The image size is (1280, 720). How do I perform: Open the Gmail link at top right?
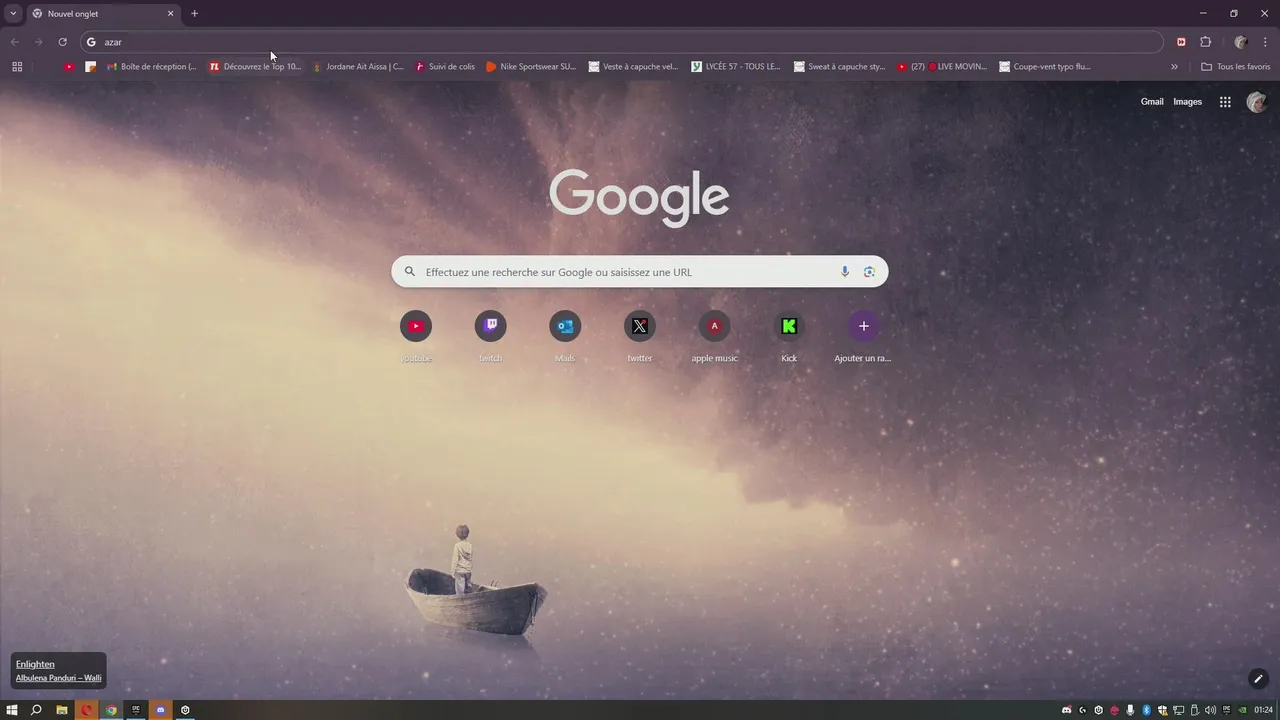point(1152,102)
